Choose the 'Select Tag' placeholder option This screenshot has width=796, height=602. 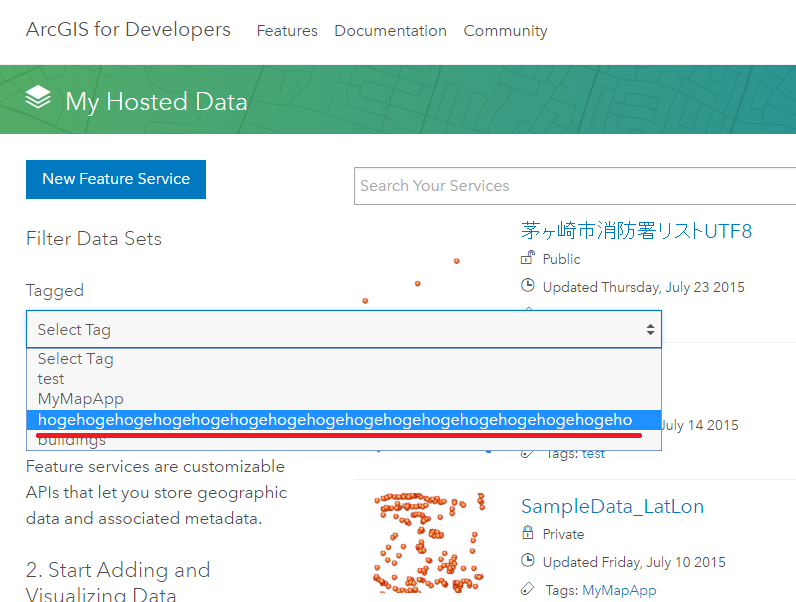(x=344, y=359)
